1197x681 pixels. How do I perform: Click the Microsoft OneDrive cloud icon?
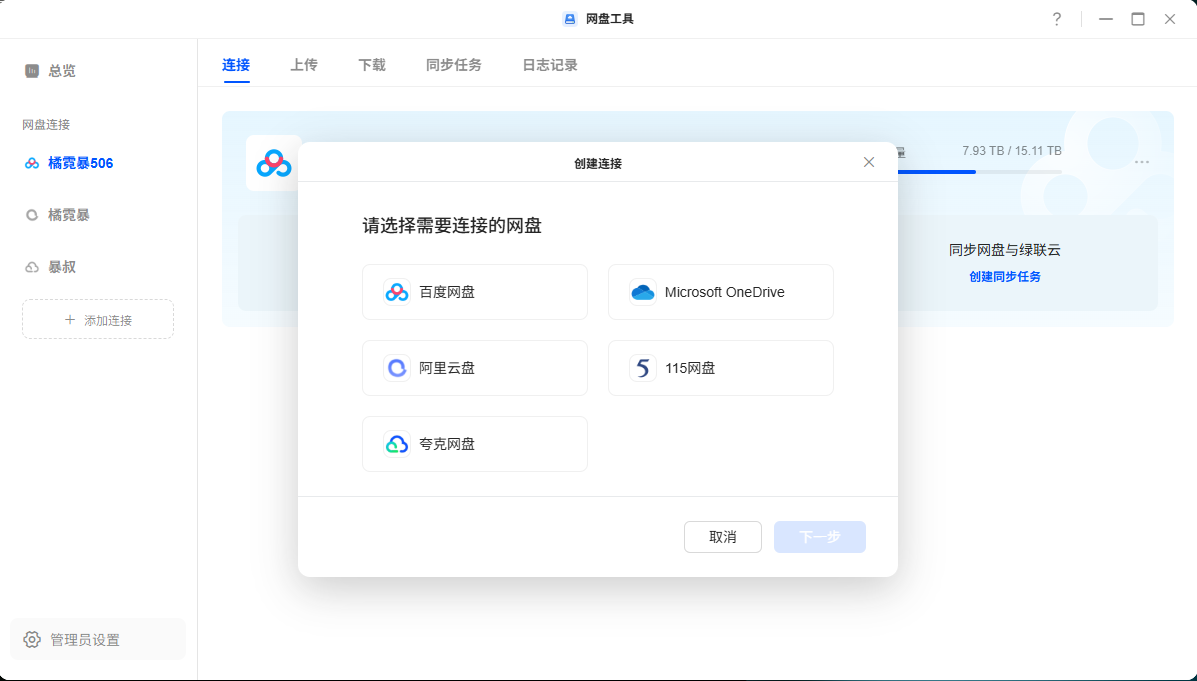pyautogui.click(x=642, y=292)
